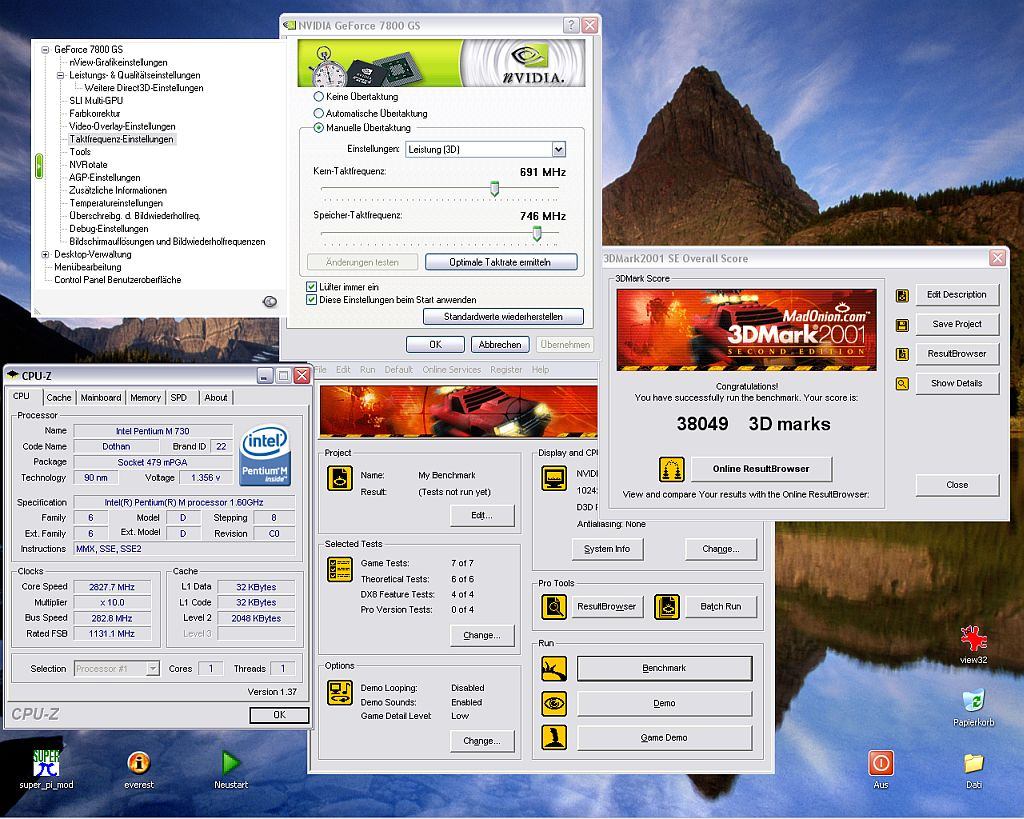
Task: Select Taktfrequenz-Einstellungen in the tree
Action: pyautogui.click(x=121, y=139)
